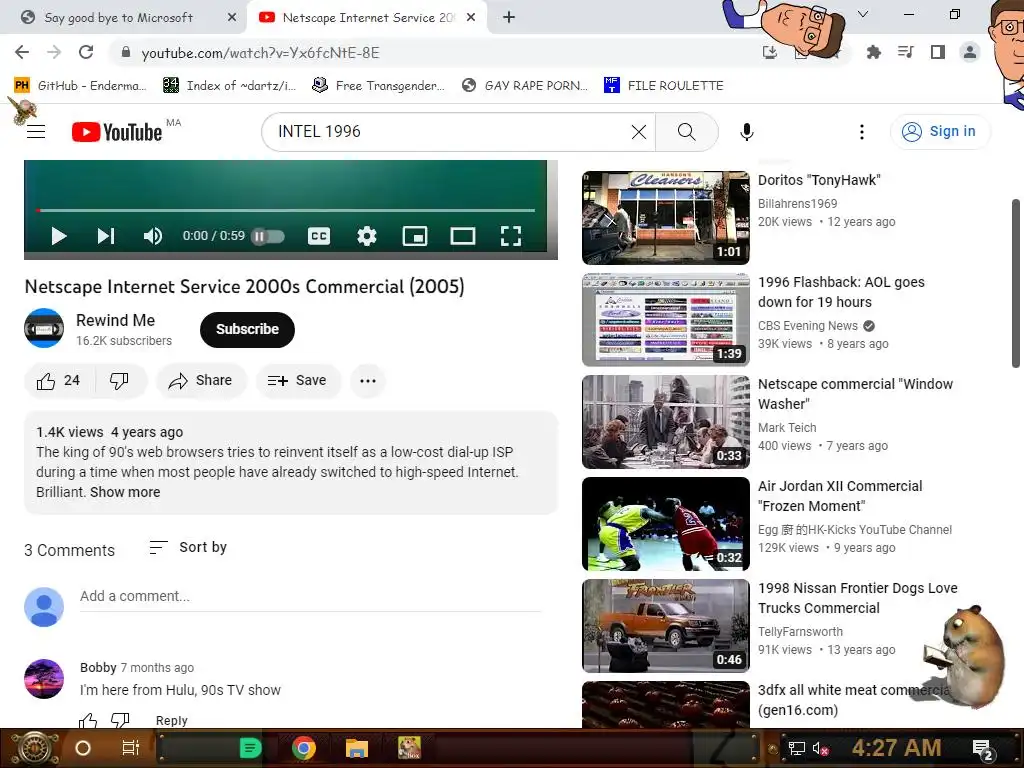Image resolution: width=1024 pixels, height=768 pixels.
Task: Open Chrome media control icon
Action: pyautogui.click(x=905, y=52)
